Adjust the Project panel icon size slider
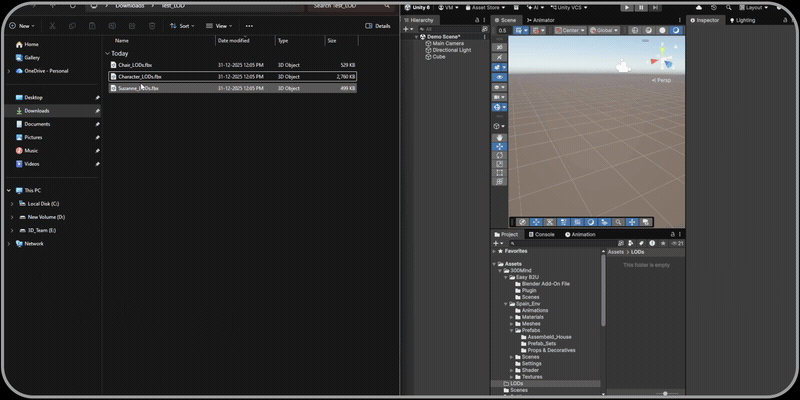Screen dimensions: 800x400 tap(665, 393)
